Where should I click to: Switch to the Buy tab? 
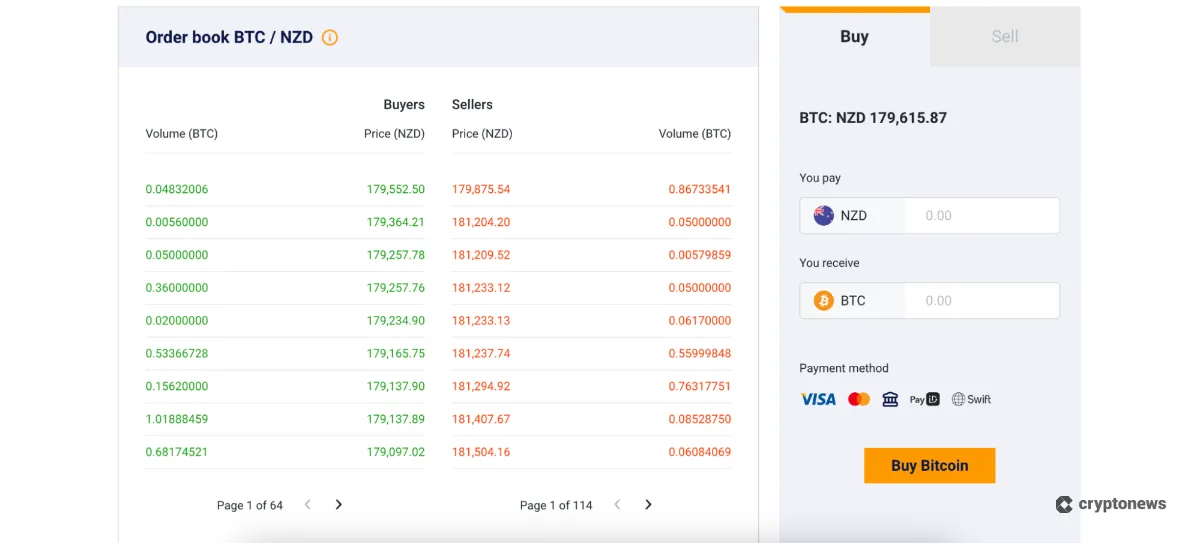click(x=855, y=37)
